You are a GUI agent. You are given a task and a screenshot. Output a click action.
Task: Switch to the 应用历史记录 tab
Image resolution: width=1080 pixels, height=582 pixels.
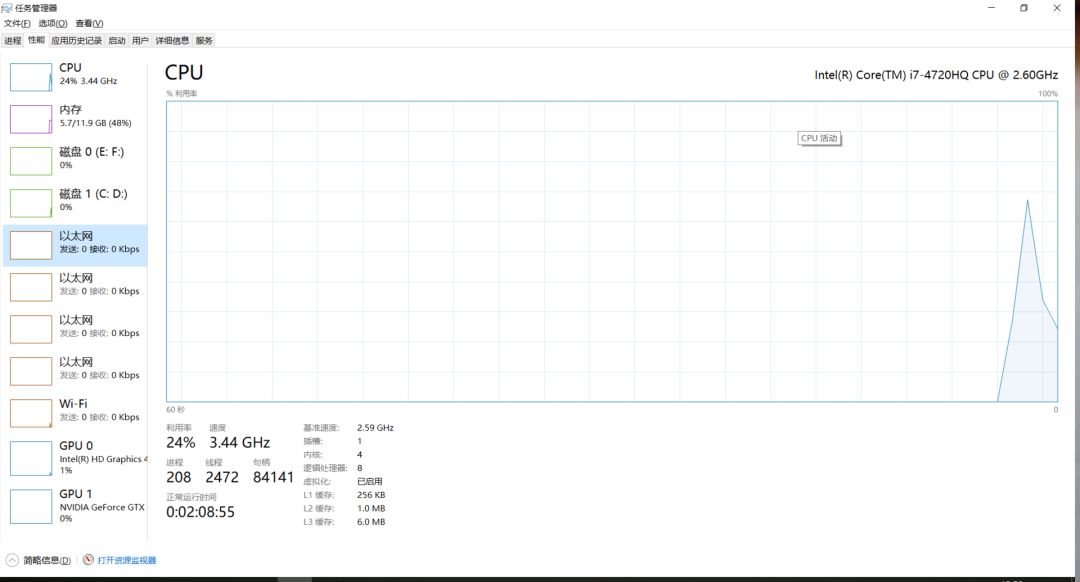(x=76, y=41)
